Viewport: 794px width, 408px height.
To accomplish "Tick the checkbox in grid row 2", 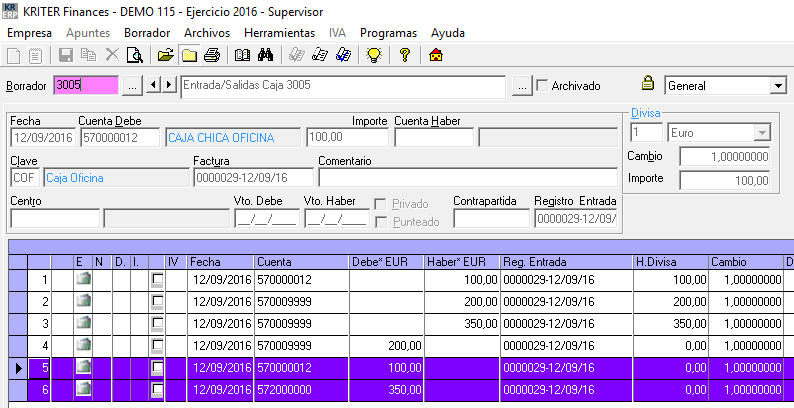I will 157,302.
